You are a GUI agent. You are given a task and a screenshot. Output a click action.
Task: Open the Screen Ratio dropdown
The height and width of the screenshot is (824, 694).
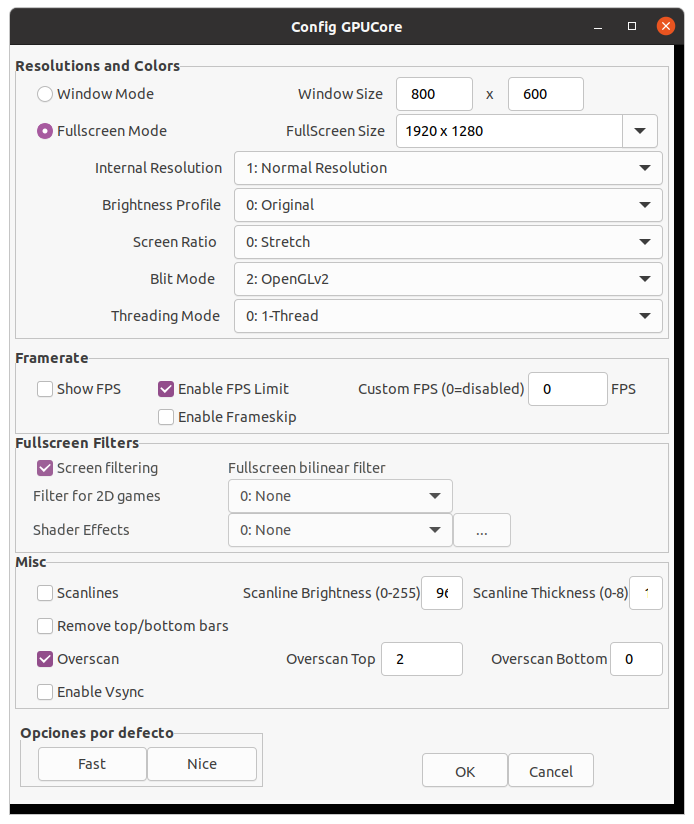click(x=448, y=242)
